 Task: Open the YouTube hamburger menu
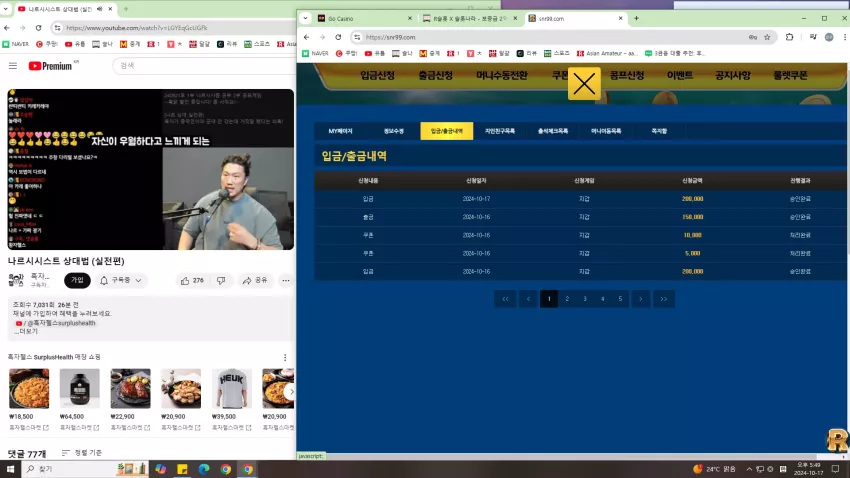pyautogui.click(x=13, y=66)
